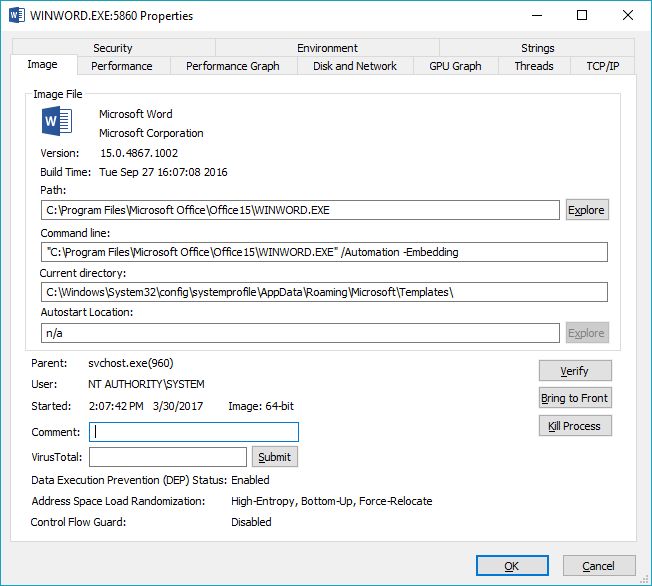Click the Word icon in the title bar
652x586 pixels.
pos(17,15)
